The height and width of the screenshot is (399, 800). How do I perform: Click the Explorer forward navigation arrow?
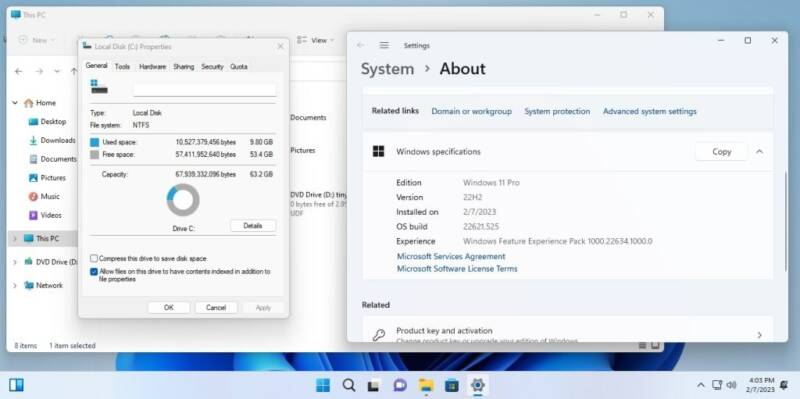[39, 71]
